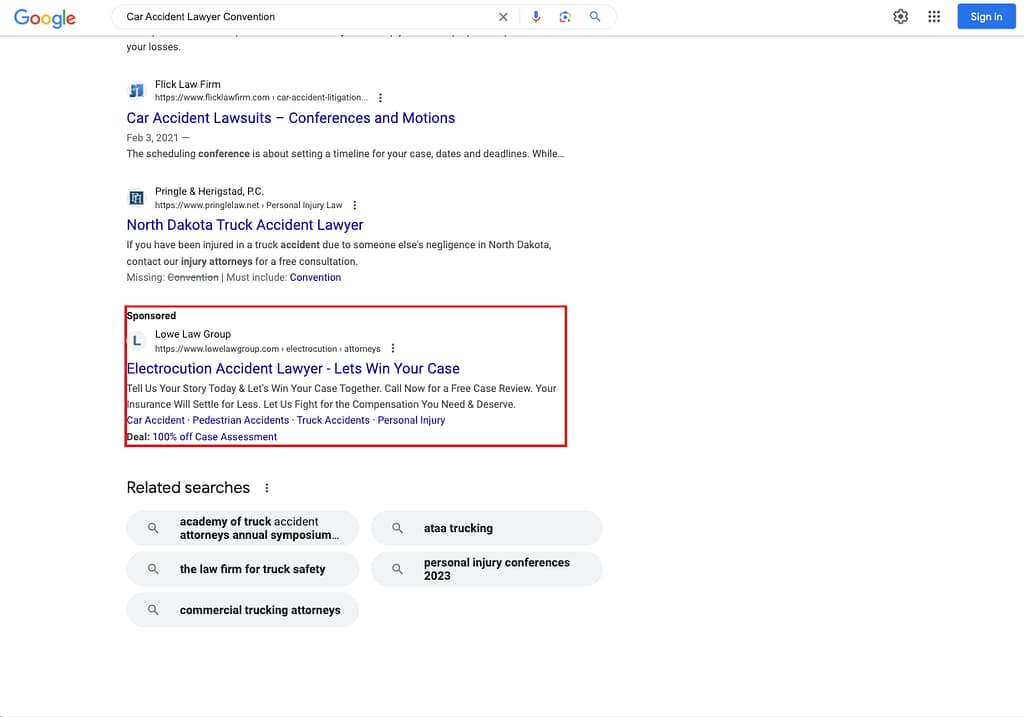Click the magnifier icon in law firm for truck safety chip

point(153,569)
